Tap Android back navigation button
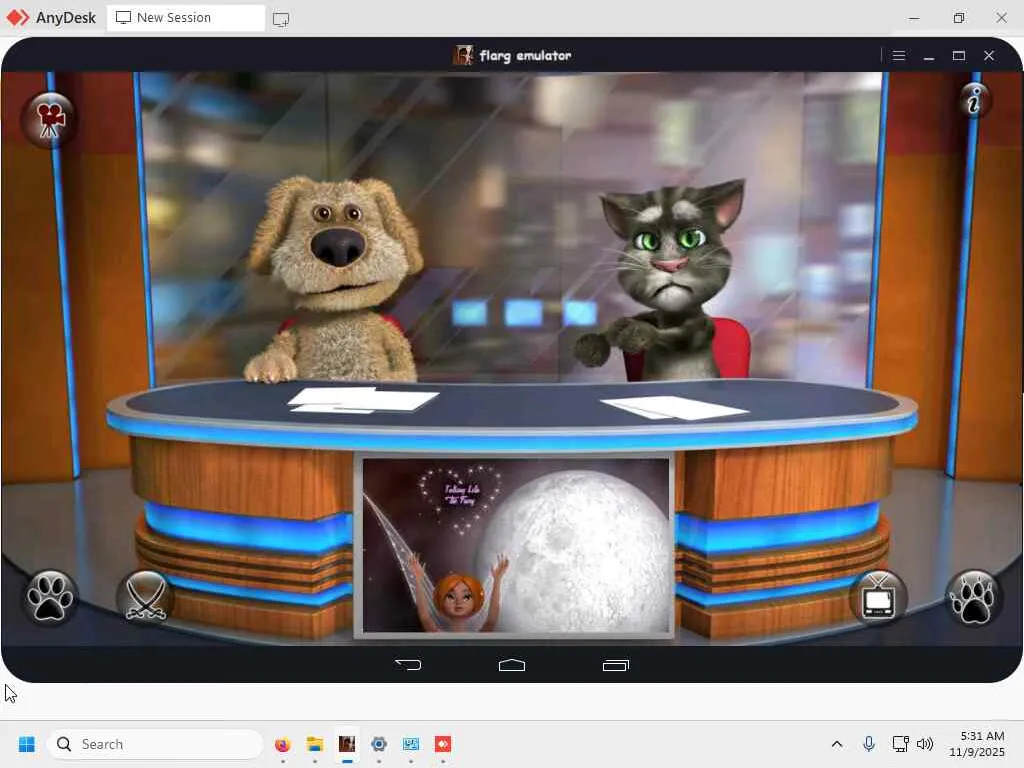 tap(408, 665)
